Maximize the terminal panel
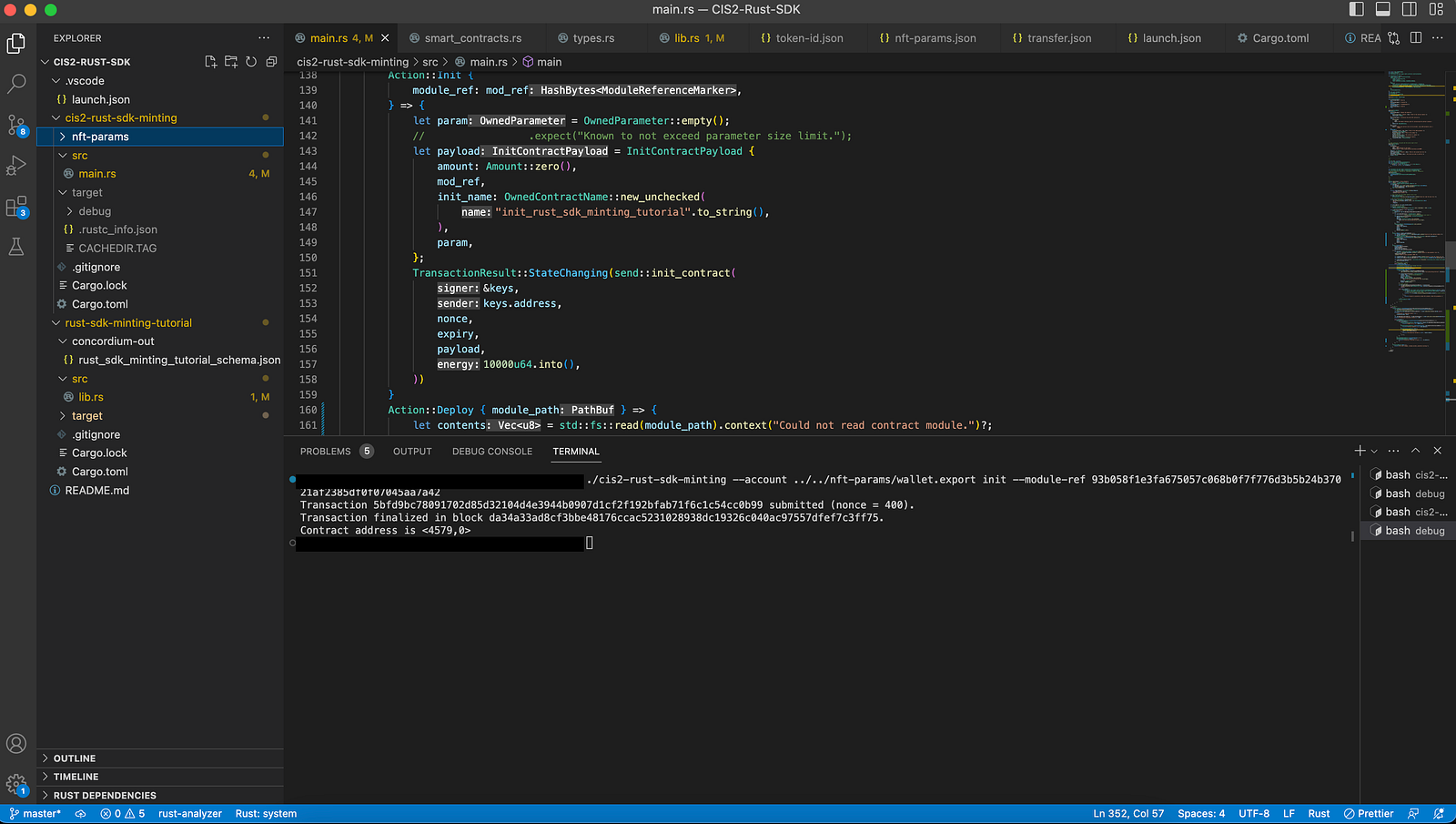This screenshot has width=1456, height=824. coord(1416,451)
